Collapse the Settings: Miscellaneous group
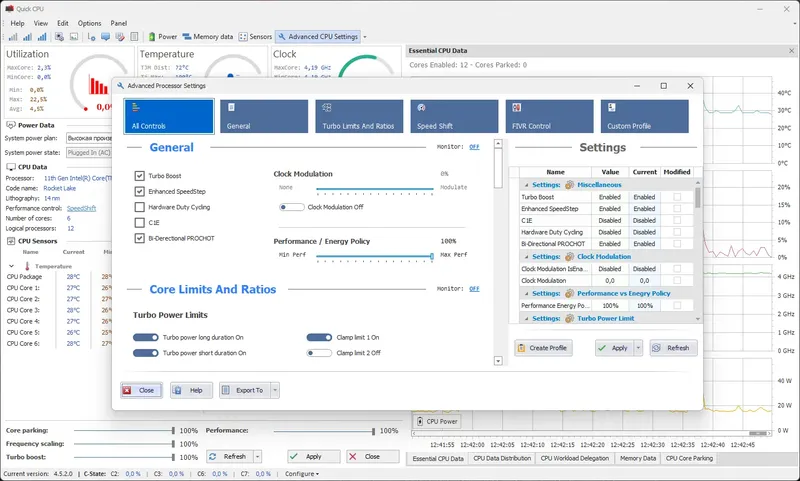 coord(526,185)
